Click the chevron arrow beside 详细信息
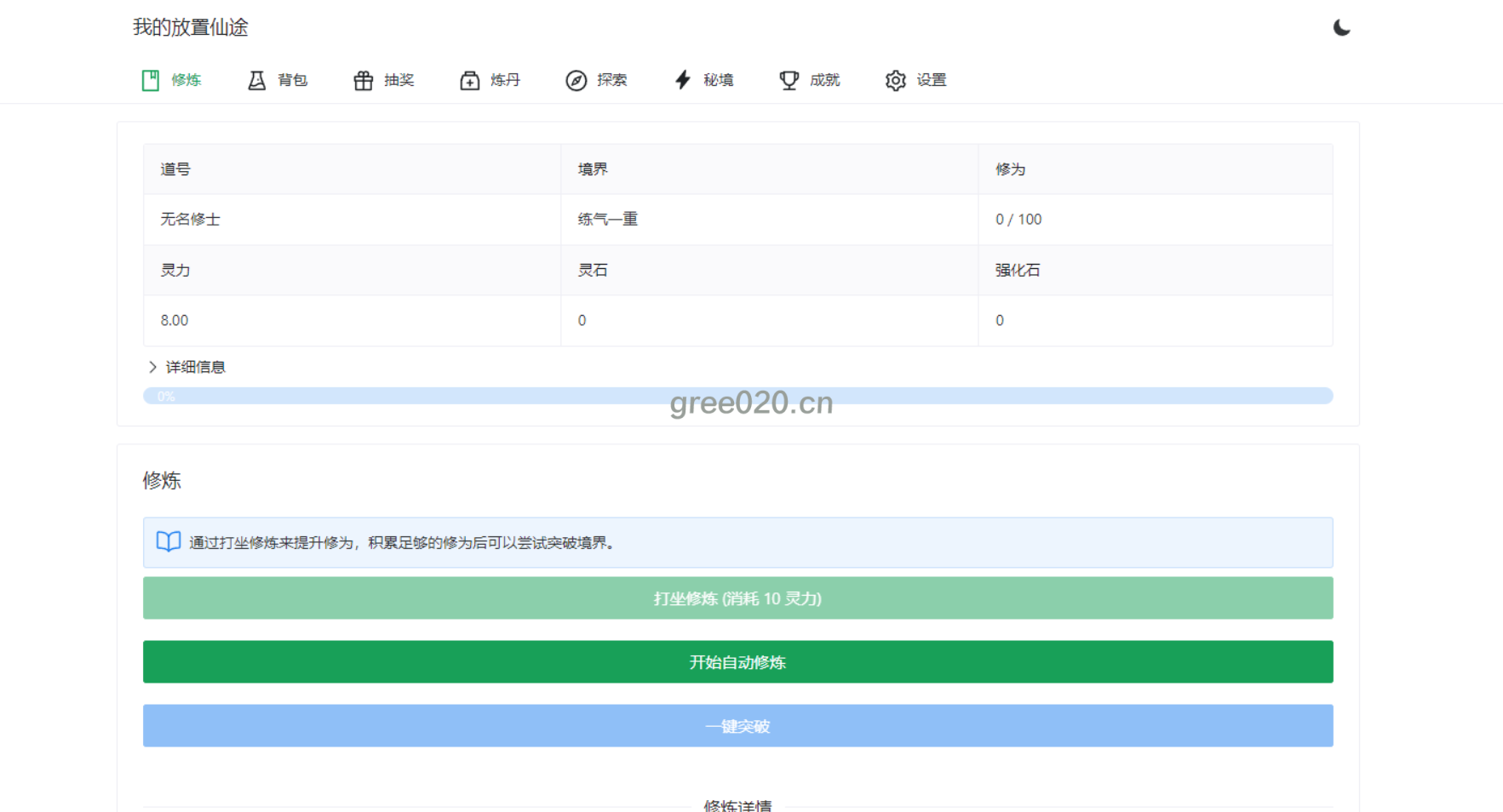 coord(152,367)
